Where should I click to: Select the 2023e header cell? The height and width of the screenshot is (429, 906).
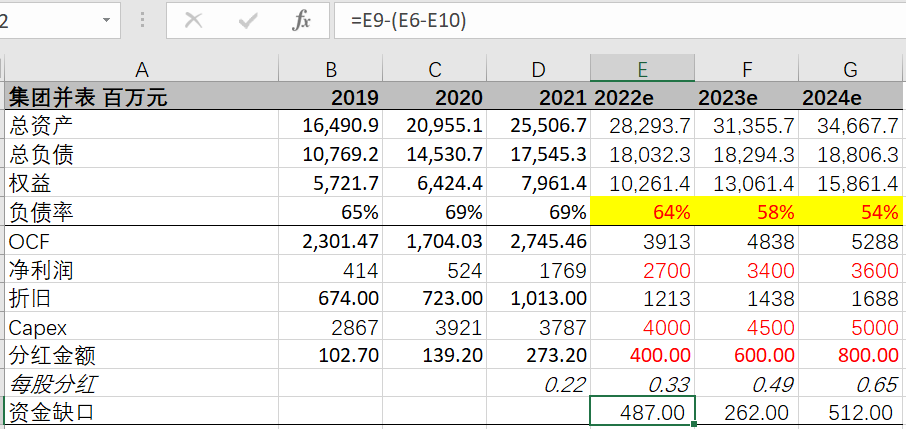(x=747, y=97)
